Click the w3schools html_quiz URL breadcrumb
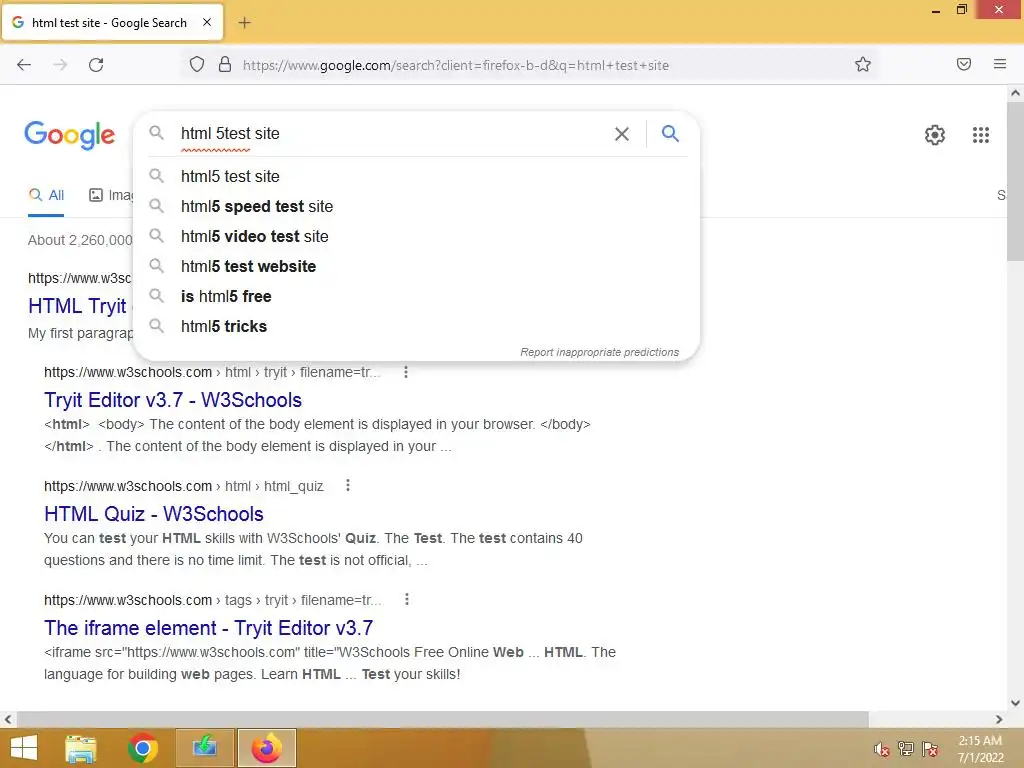The height and width of the screenshot is (768, 1024). click(x=184, y=486)
